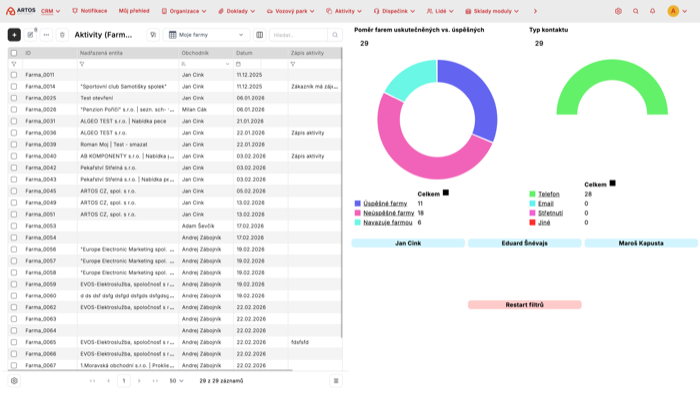Viewport: 700px width, 393px height.
Task: Check the row Farma_0066
Action: pos(14,354)
